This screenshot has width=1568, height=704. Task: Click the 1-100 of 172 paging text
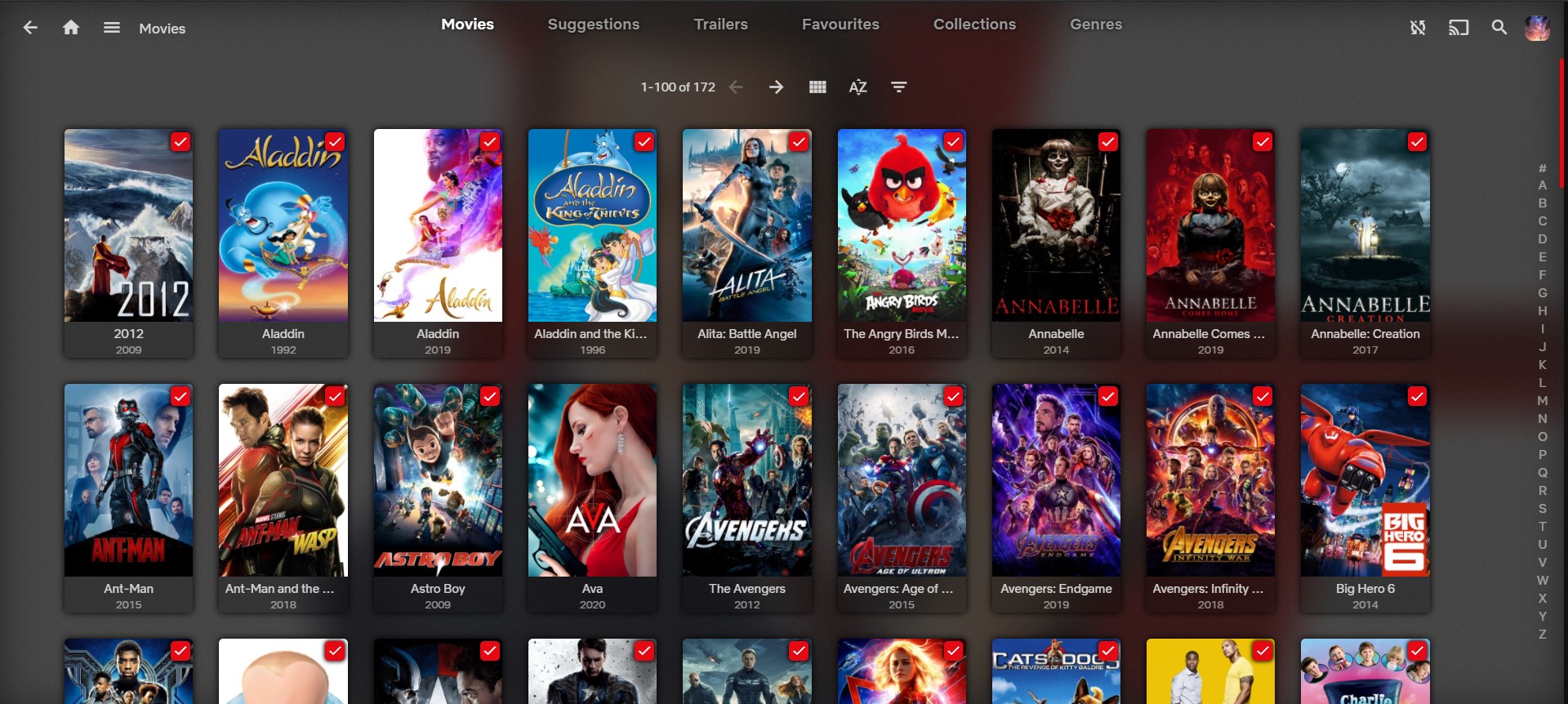coord(678,87)
